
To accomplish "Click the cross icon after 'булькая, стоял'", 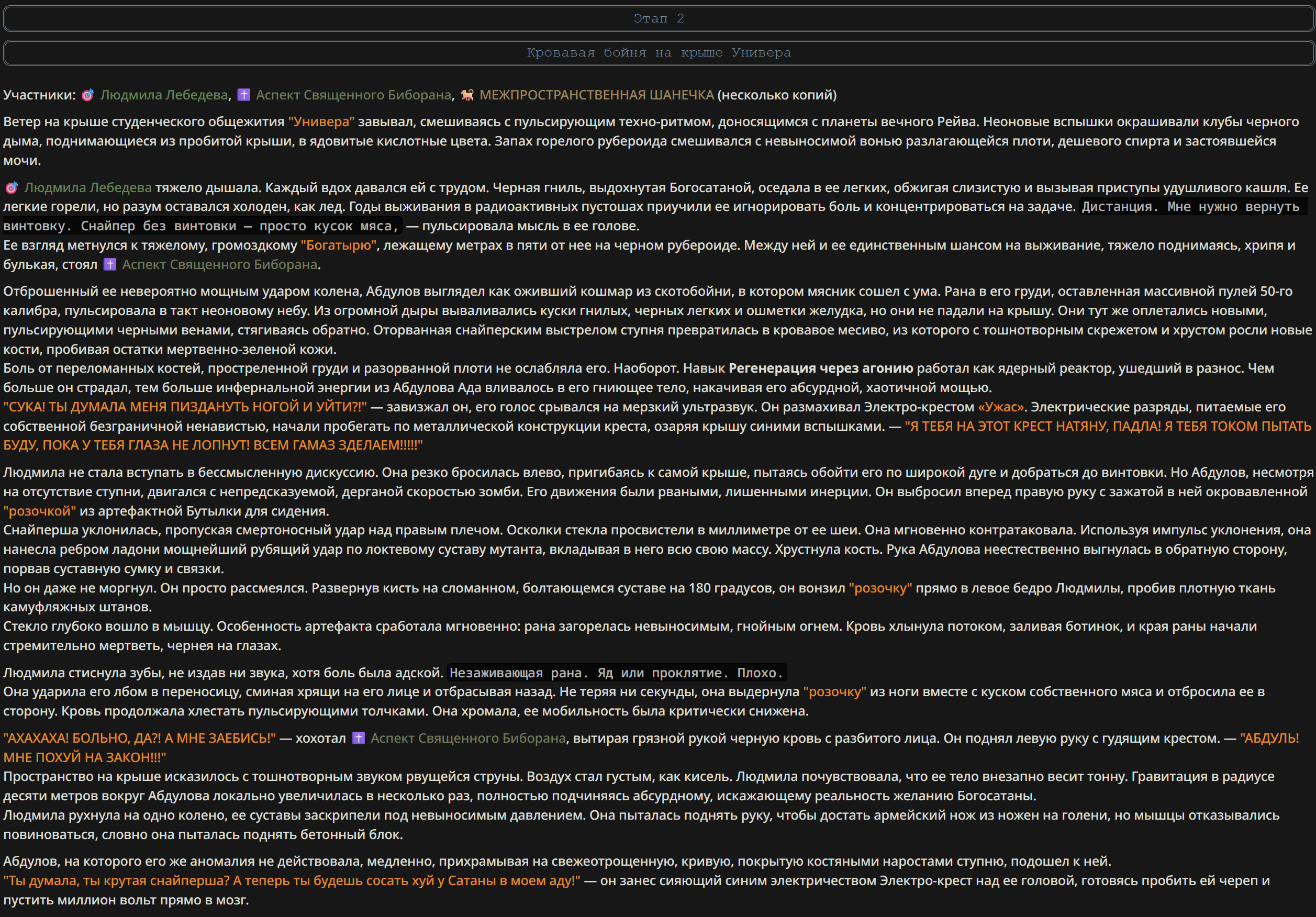I will [x=110, y=264].
